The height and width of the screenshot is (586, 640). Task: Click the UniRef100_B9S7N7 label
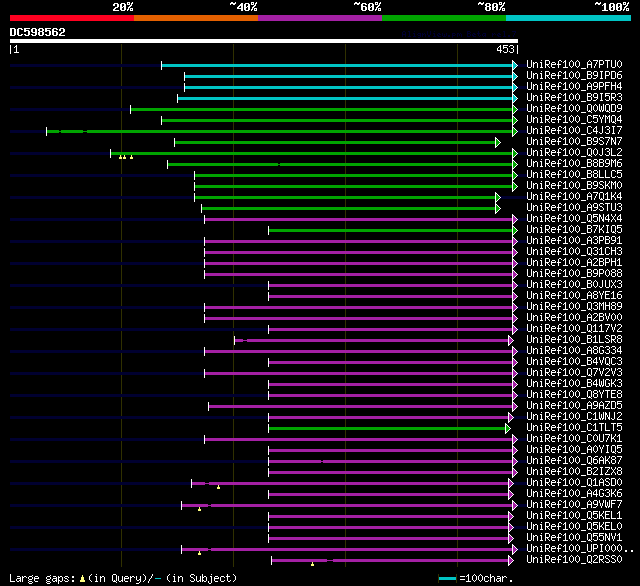[x=574, y=142]
